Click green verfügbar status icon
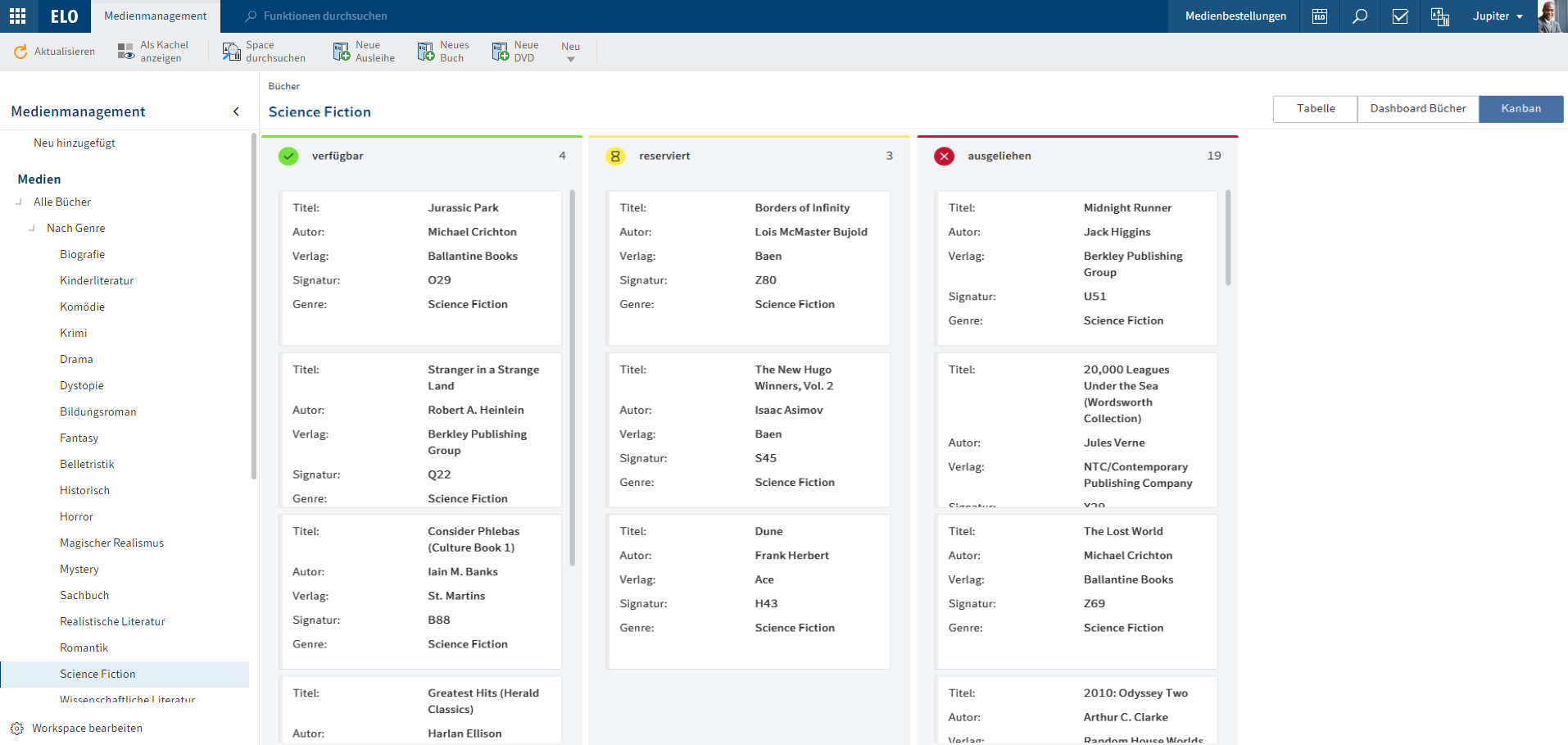Viewport: 1568px width, 745px height. pyautogui.click(x=288, y=156)
